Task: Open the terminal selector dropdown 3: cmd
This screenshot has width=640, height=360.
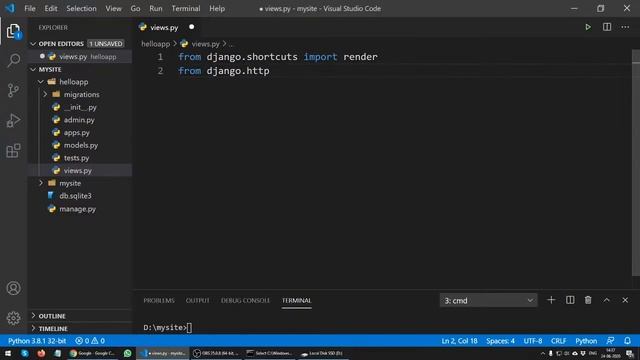Action: click(488, 300)
